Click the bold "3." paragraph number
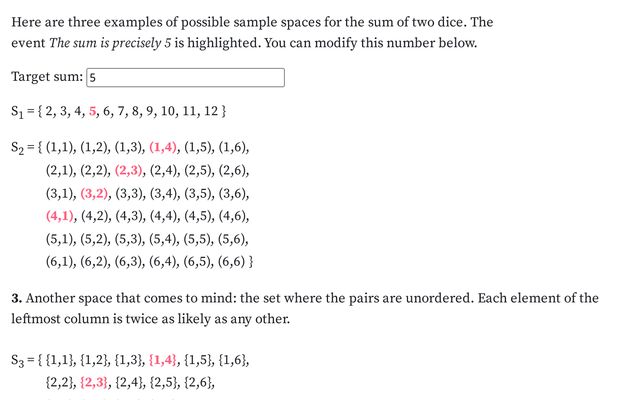Image resolution: width=640 pixels, height=400 pixels. (17, 299)
